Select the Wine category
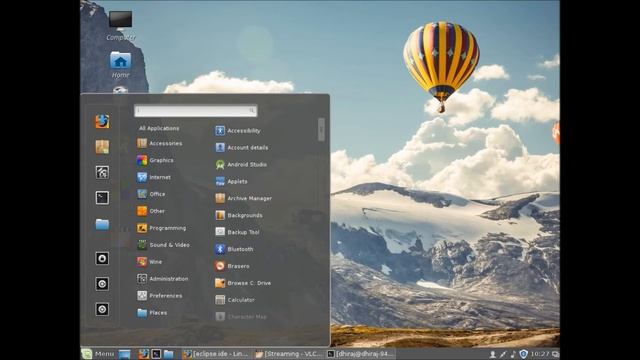This screenshot has width=640, height=360. point(149,262)
